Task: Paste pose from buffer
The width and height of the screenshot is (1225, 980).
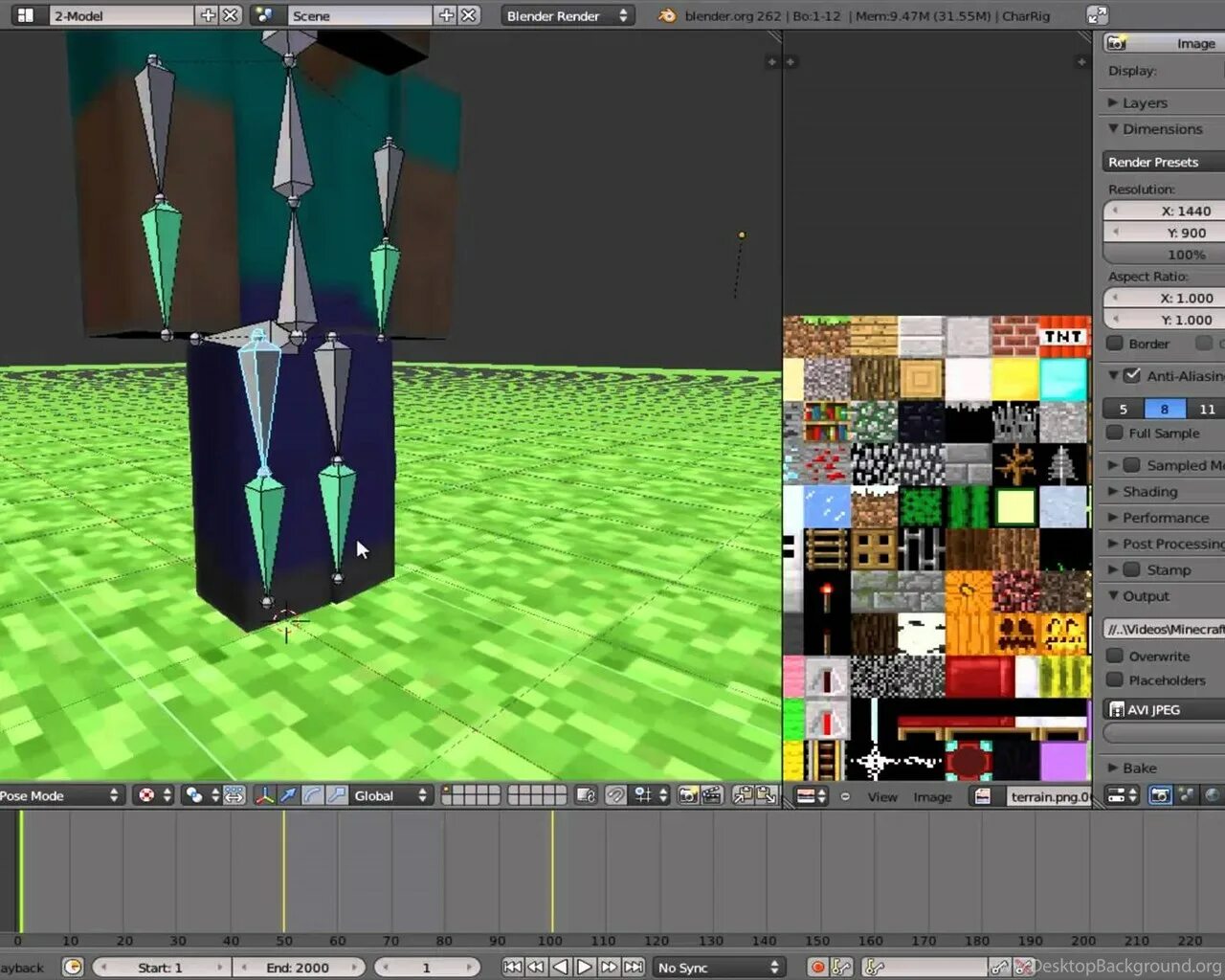Action: (x=767, y=795)
